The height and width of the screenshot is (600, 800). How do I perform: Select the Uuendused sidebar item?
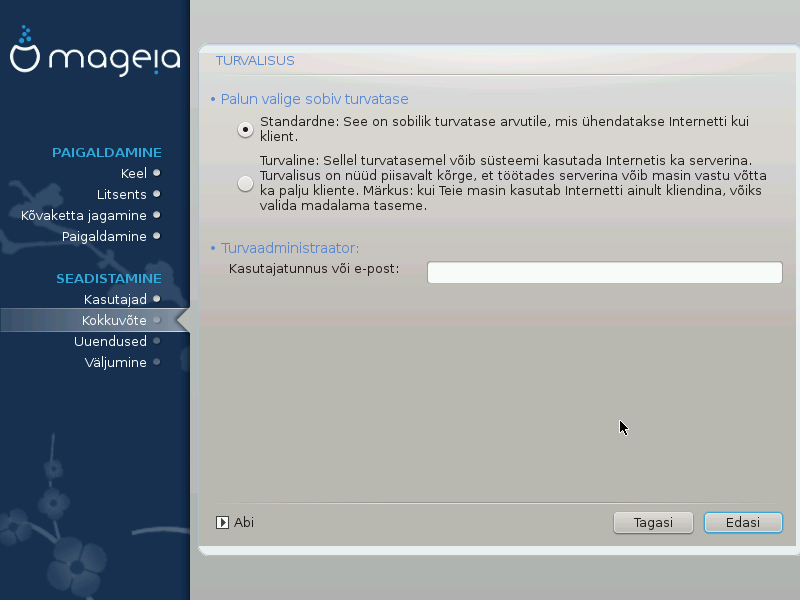[x=110, y=341]
